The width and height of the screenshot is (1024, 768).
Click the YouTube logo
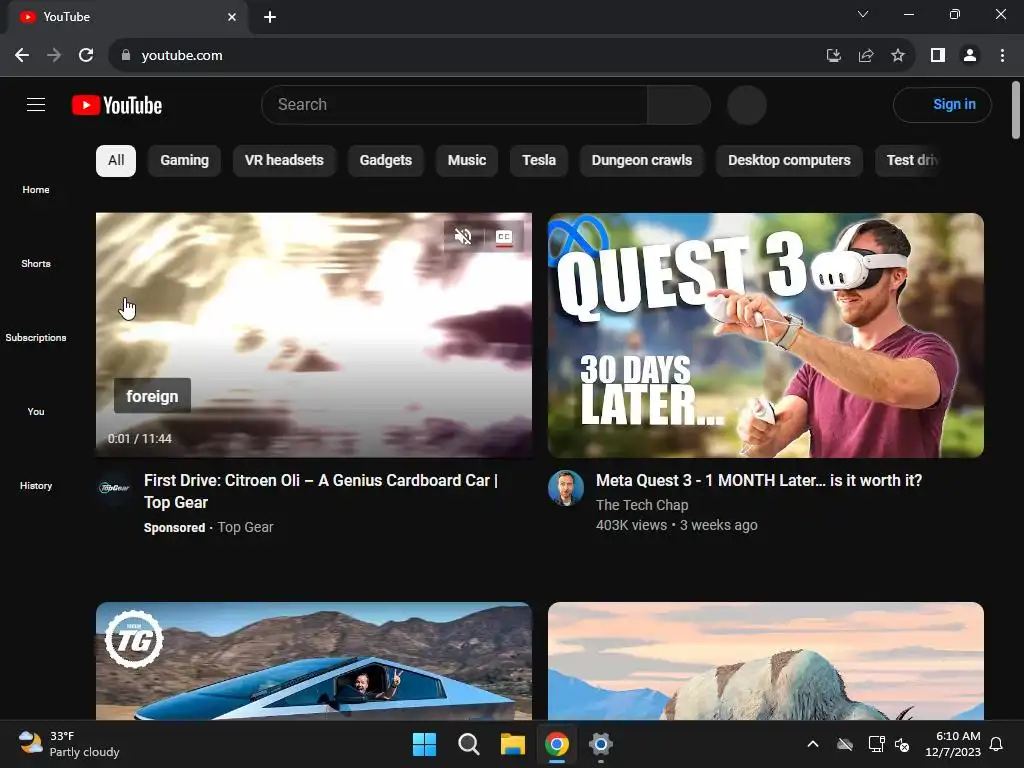[x=117, y=105]
